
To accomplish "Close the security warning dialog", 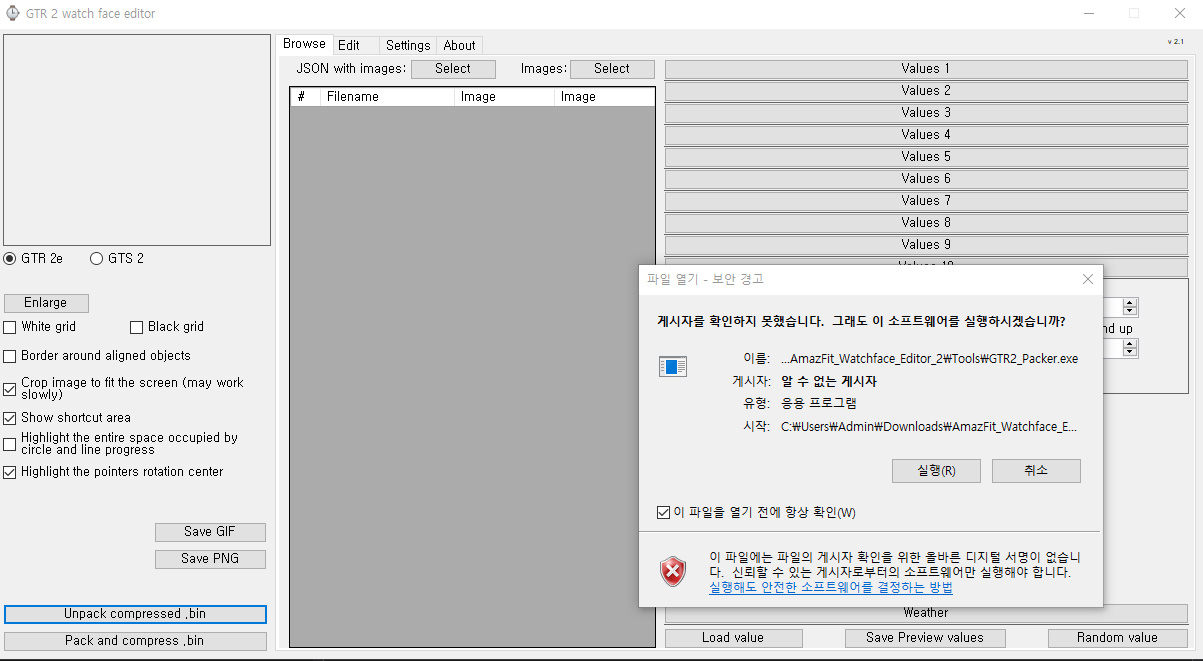I will point(1087,280).
